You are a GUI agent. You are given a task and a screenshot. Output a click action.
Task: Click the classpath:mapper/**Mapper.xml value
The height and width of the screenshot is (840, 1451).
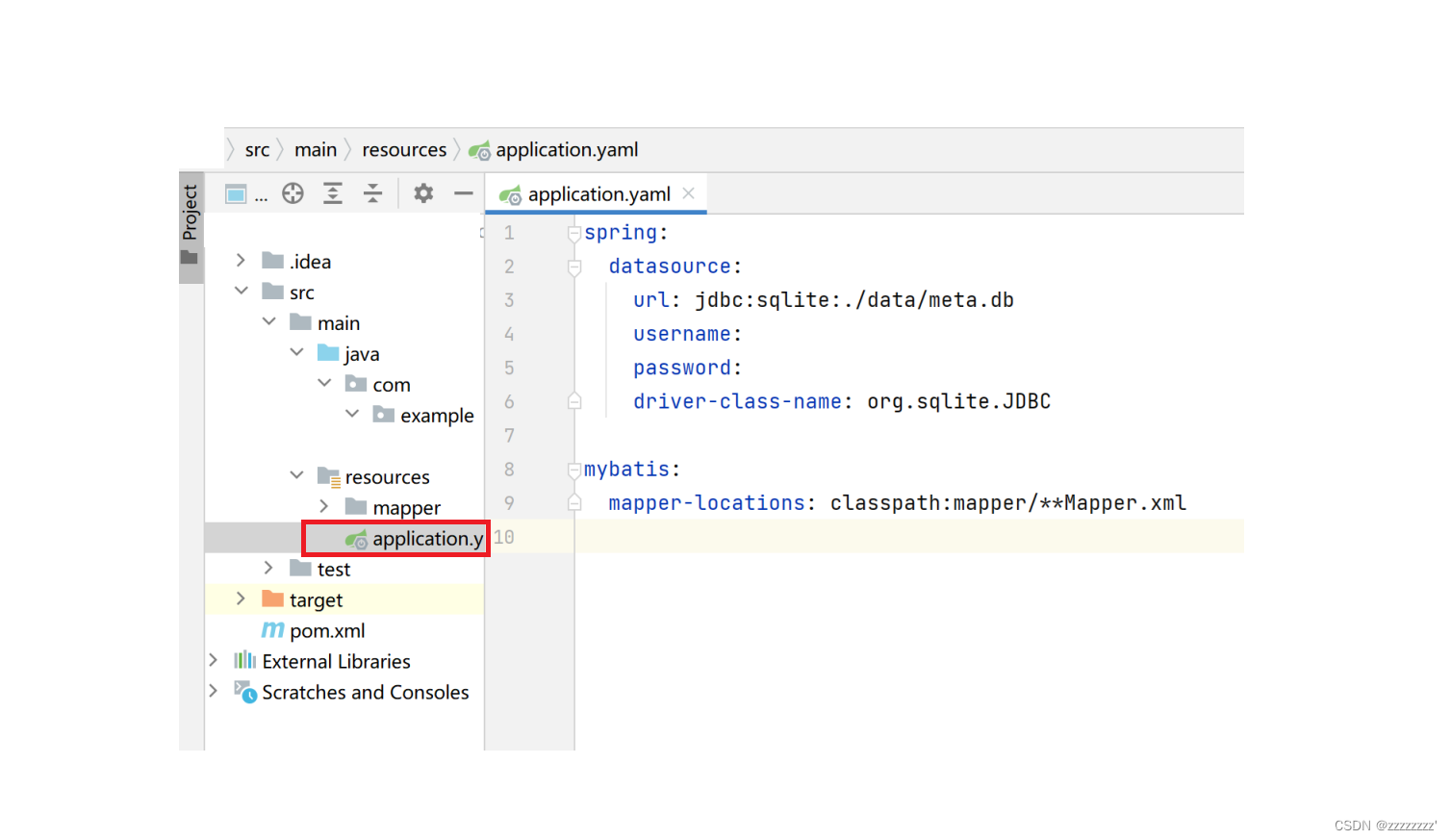pos(1008,503)
